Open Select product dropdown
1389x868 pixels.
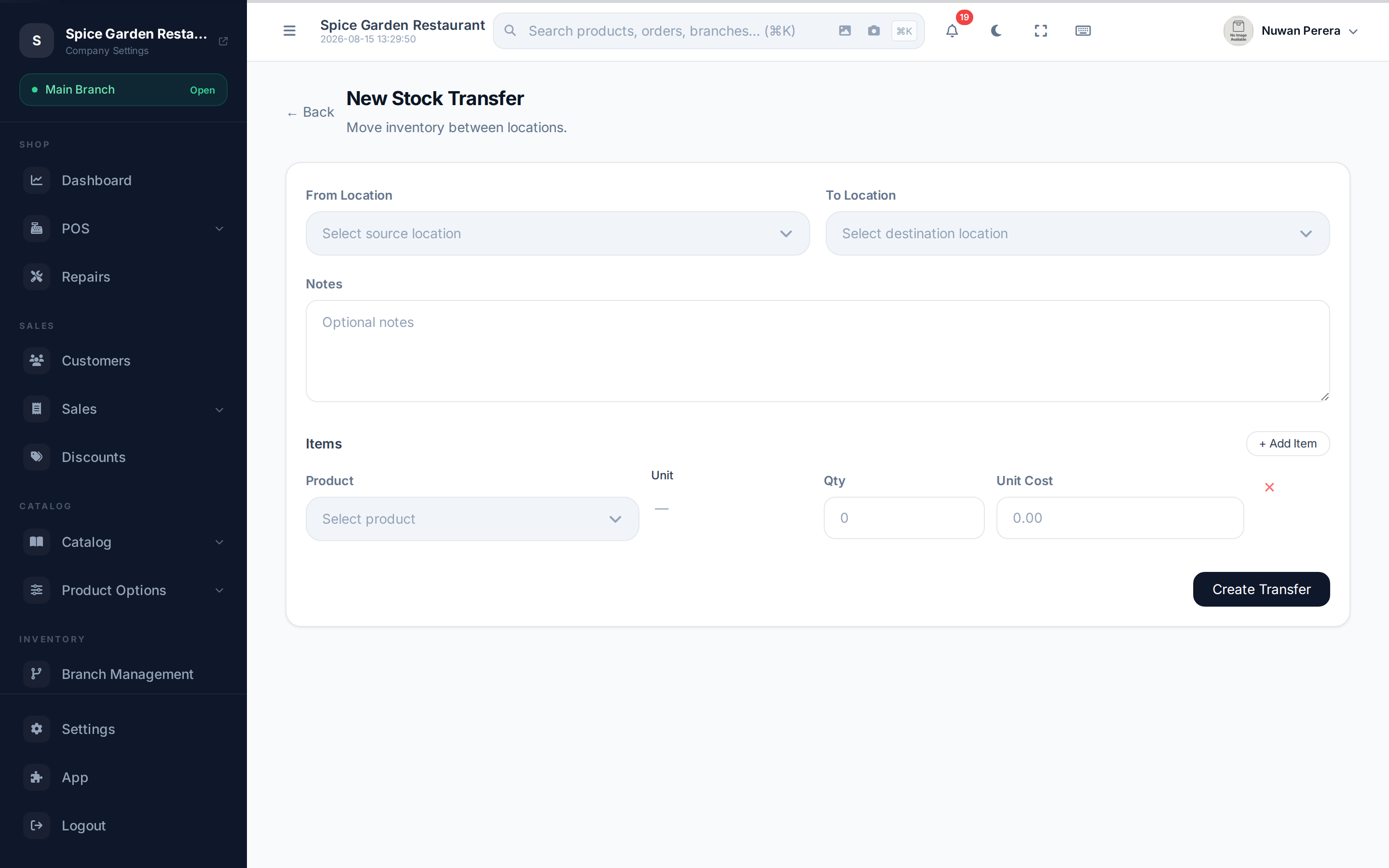(x=472, y=519)
